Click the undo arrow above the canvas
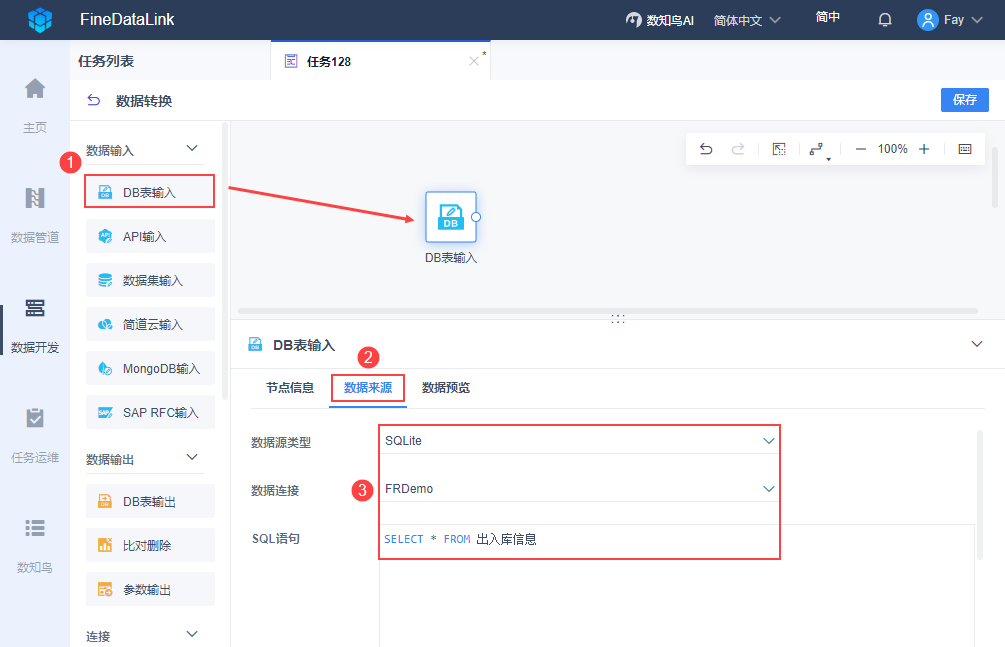Screen dimensions: 1005x647 706,148
